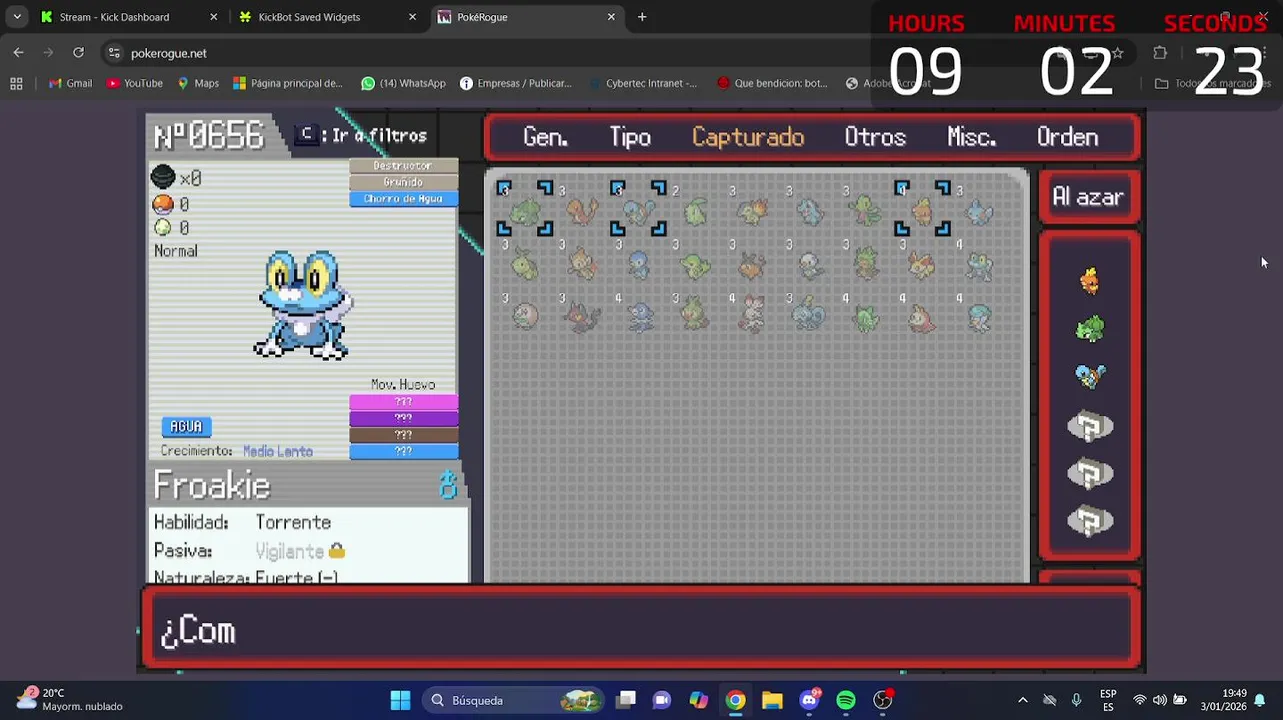
Task: Open the Orden sort dropdown
Action: click(x=1067, y=138)
